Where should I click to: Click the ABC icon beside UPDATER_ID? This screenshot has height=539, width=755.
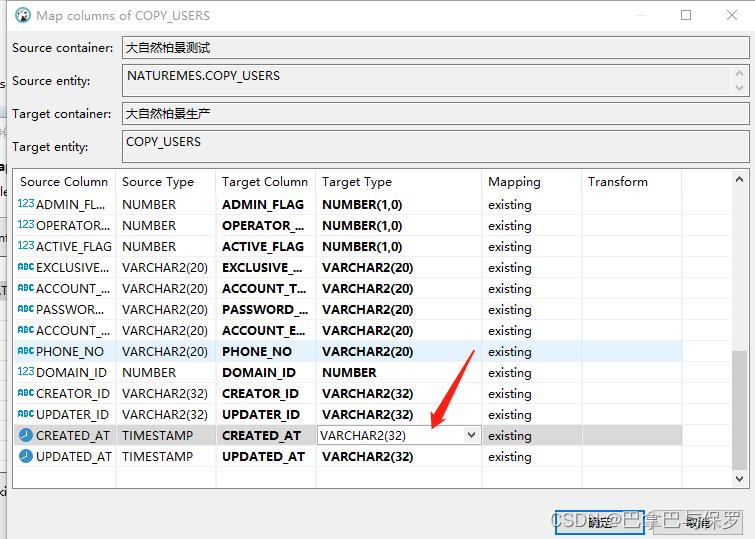(x=25, y=414)
